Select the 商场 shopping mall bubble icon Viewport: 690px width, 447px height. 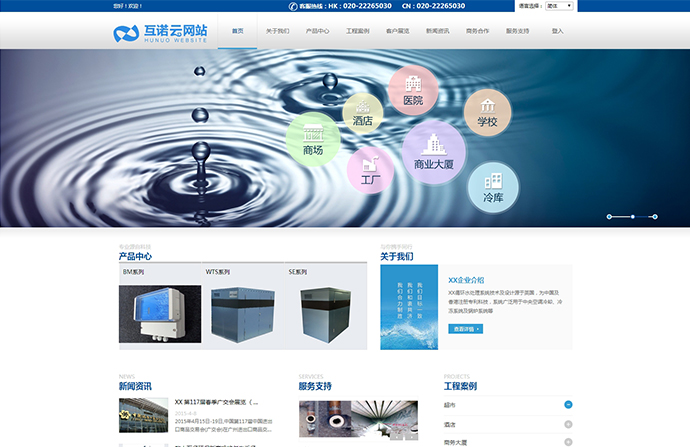pyautogui.click(x=313, y=139)
